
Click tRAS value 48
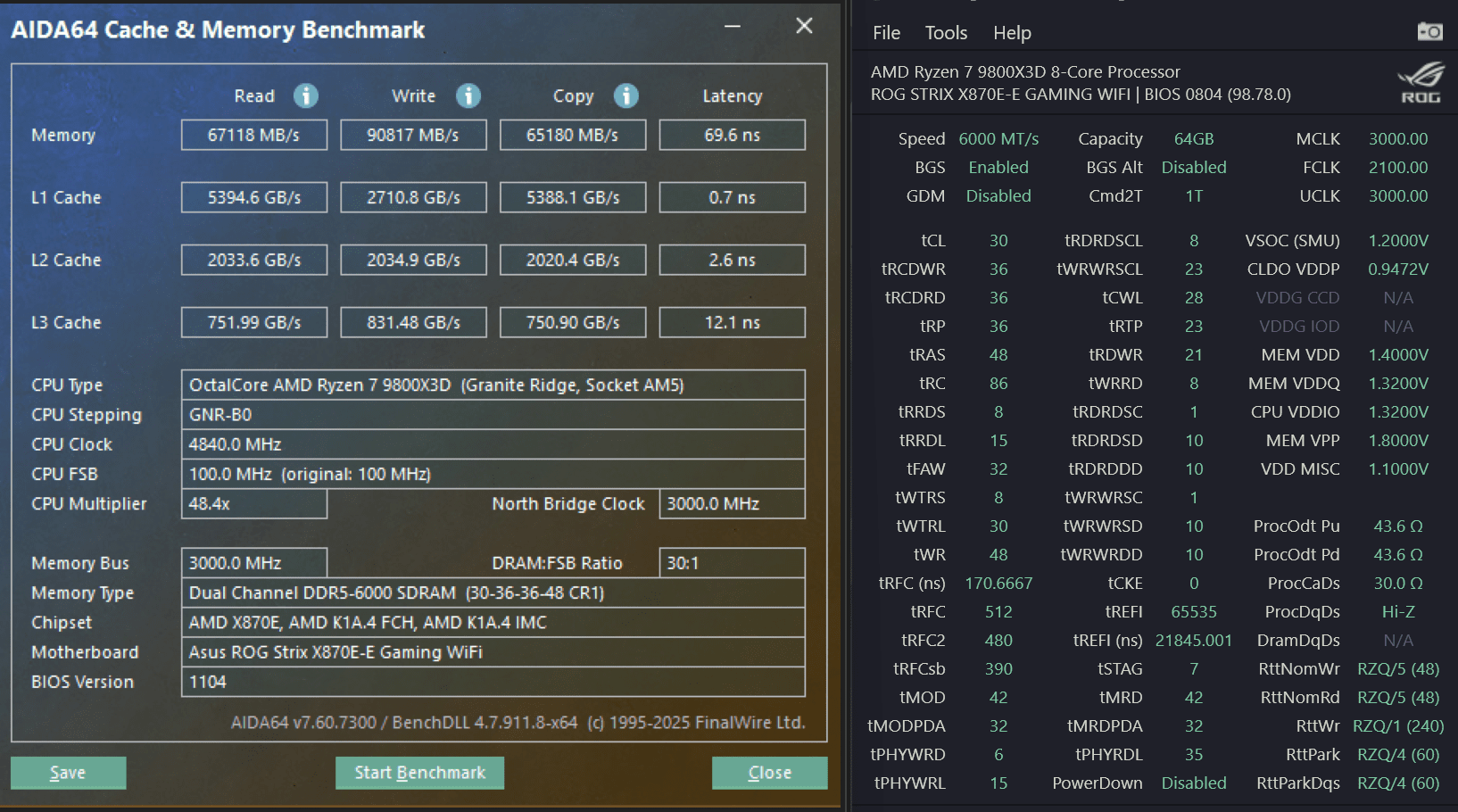tap(998, 355)
